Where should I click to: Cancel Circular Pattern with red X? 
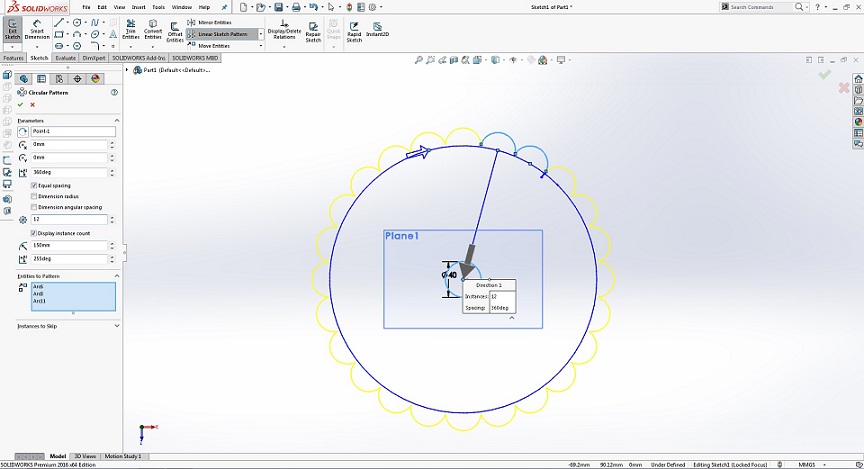point(33,105)
